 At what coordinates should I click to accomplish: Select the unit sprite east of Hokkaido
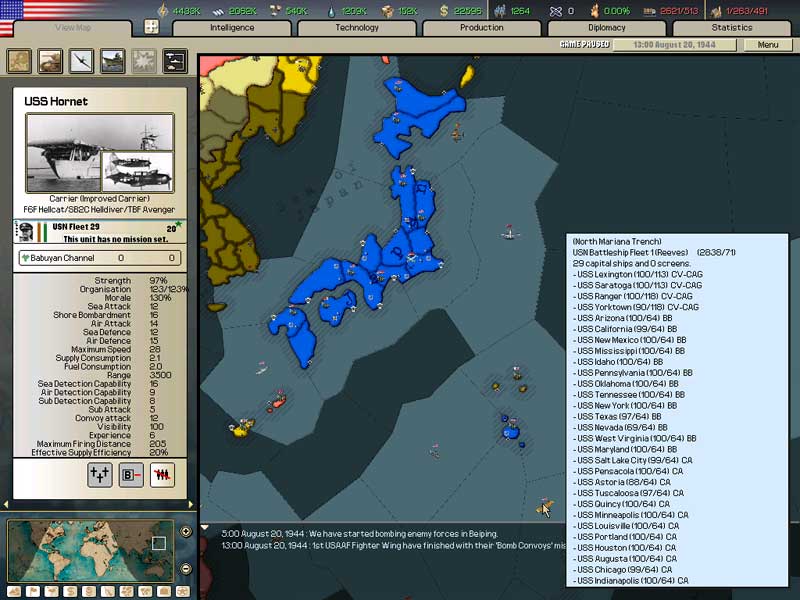click(458, 133)
